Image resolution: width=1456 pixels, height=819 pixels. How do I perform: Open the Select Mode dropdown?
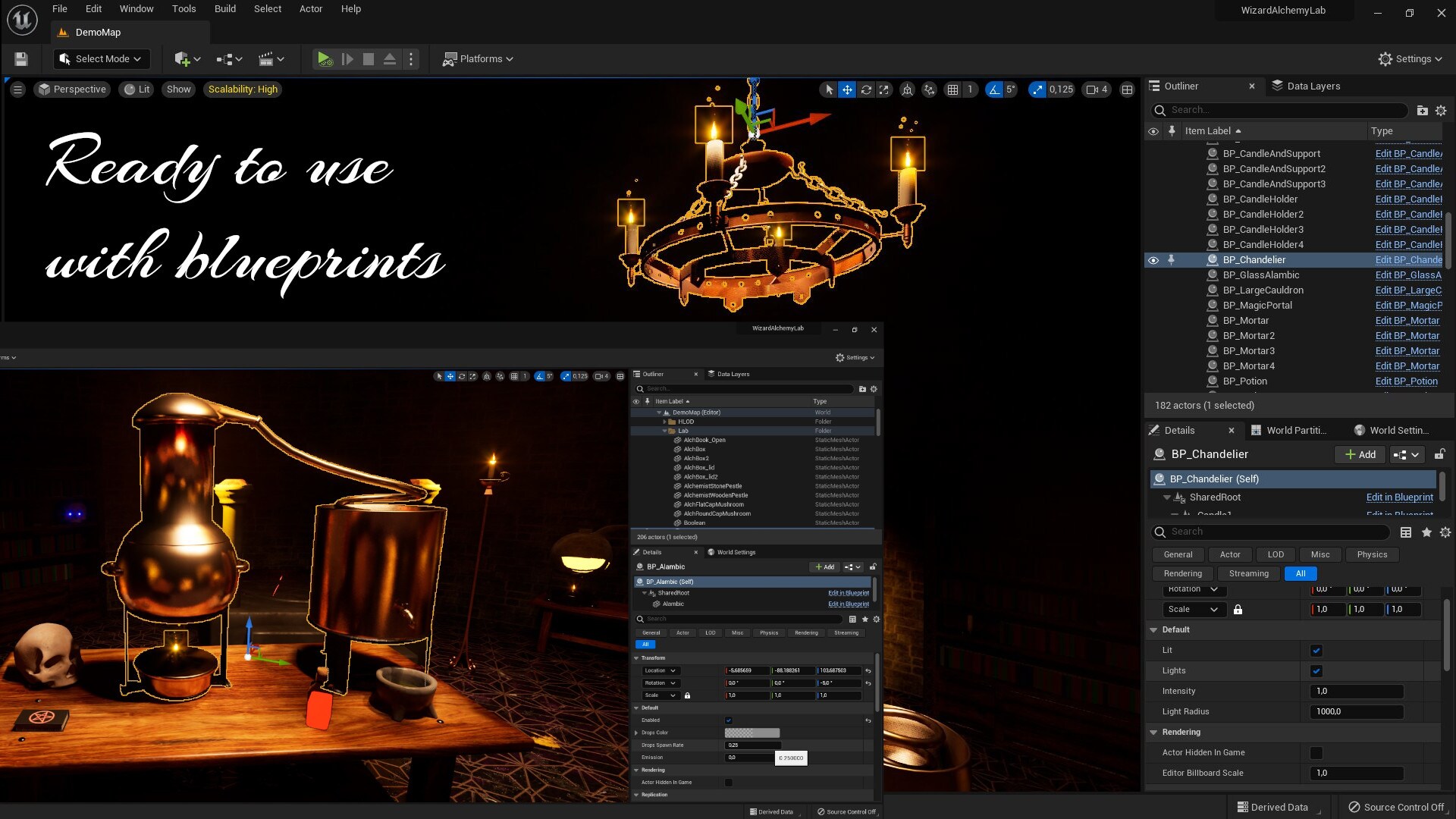(x=101, y=58)
